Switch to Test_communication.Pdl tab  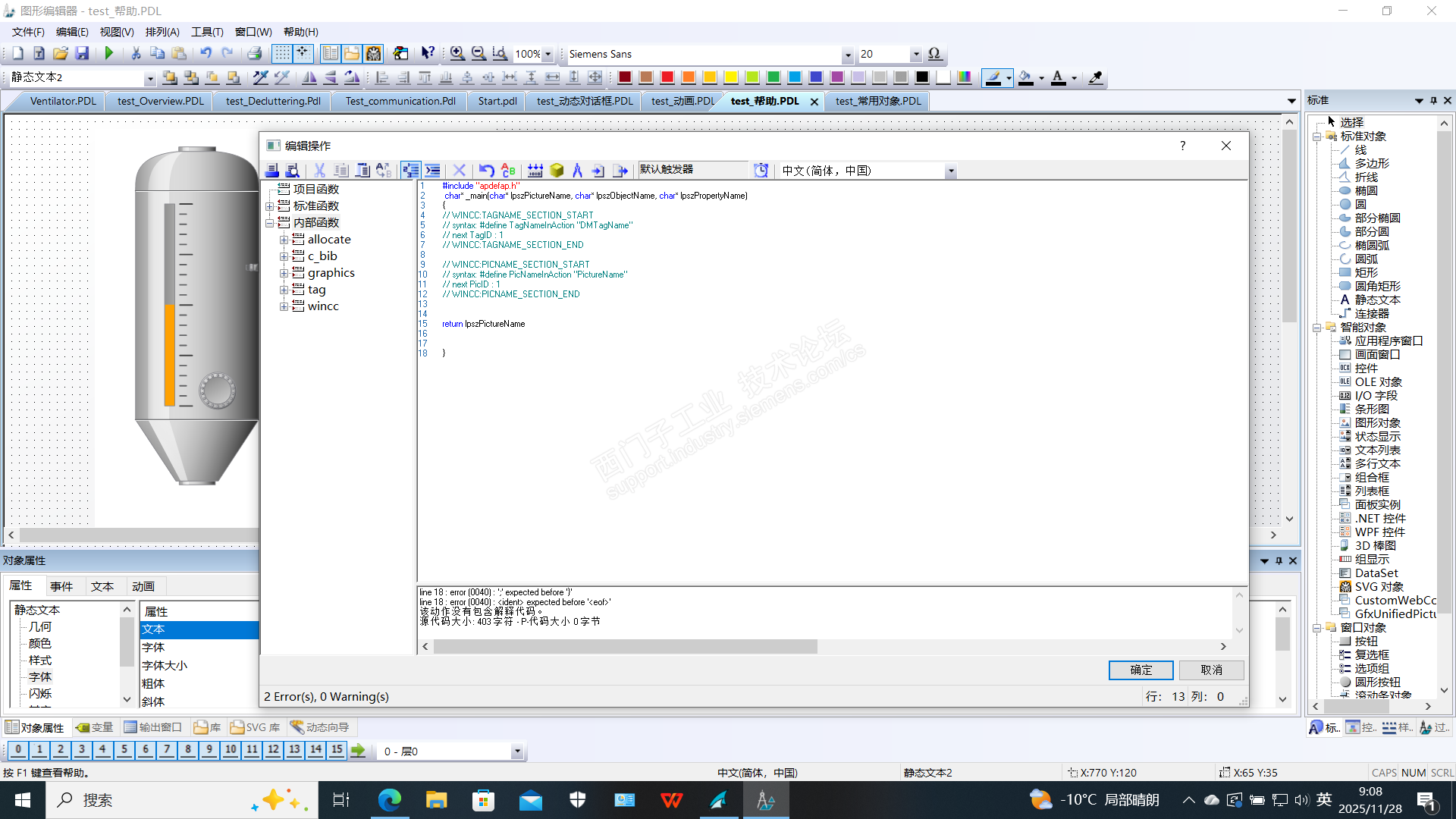pyautogui.click(x=400, y=101)
